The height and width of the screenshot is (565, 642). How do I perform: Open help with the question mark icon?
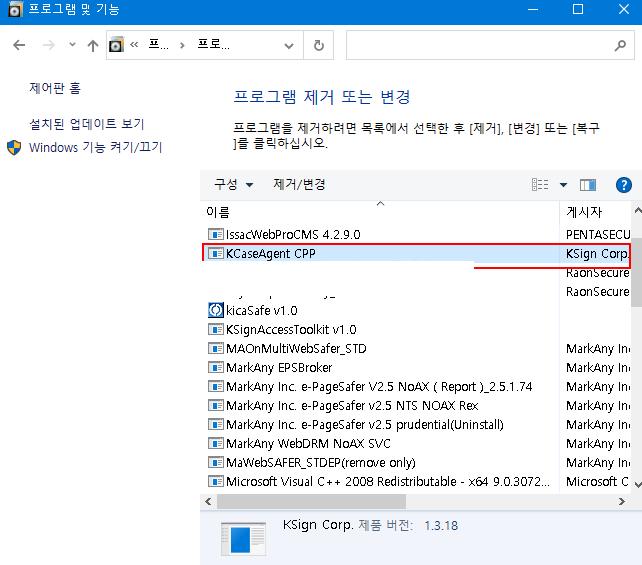[624, 185]
